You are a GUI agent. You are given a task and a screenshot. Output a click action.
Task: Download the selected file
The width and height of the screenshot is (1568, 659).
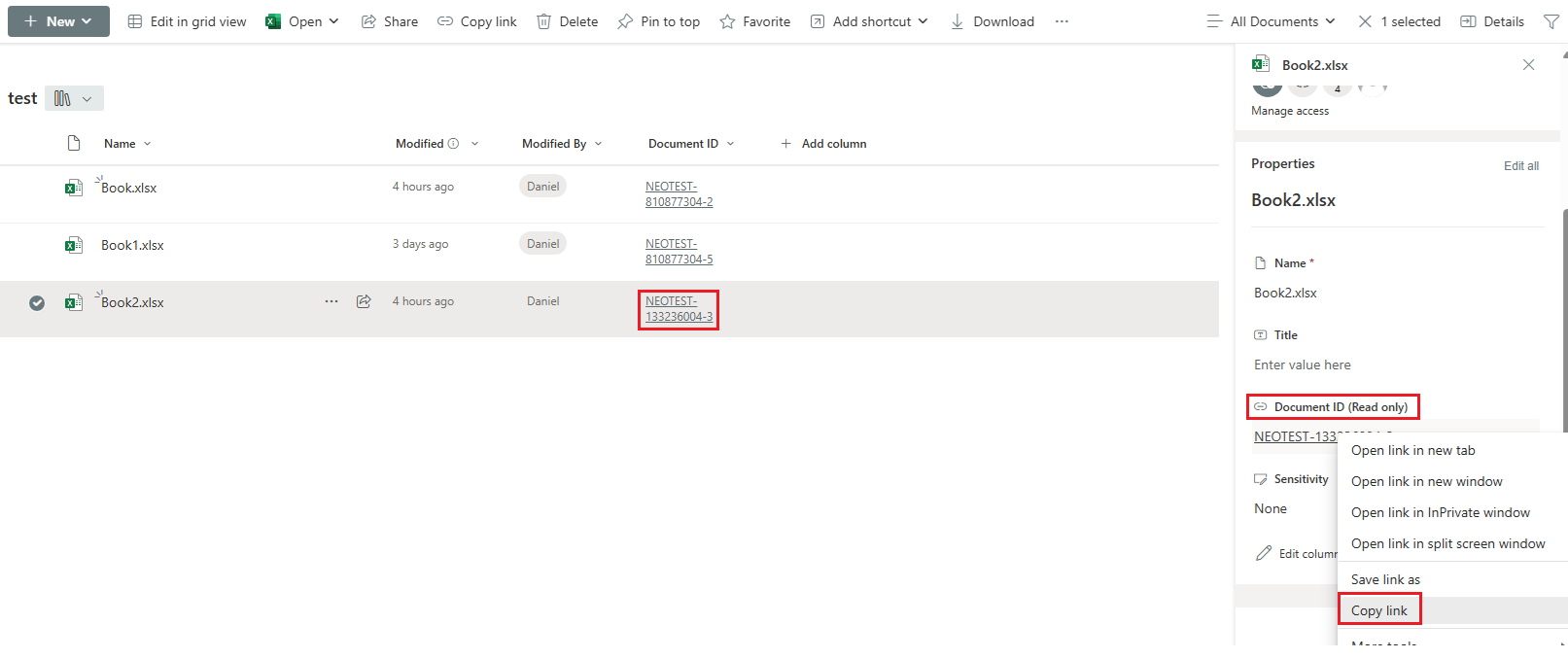click(993, 21)
